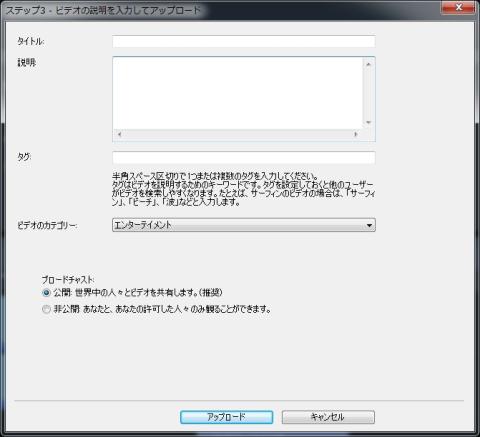This screenshot has width=480, height=437.
Task: Close the ステップ3 upload dialog
Action: click(459, 7)
